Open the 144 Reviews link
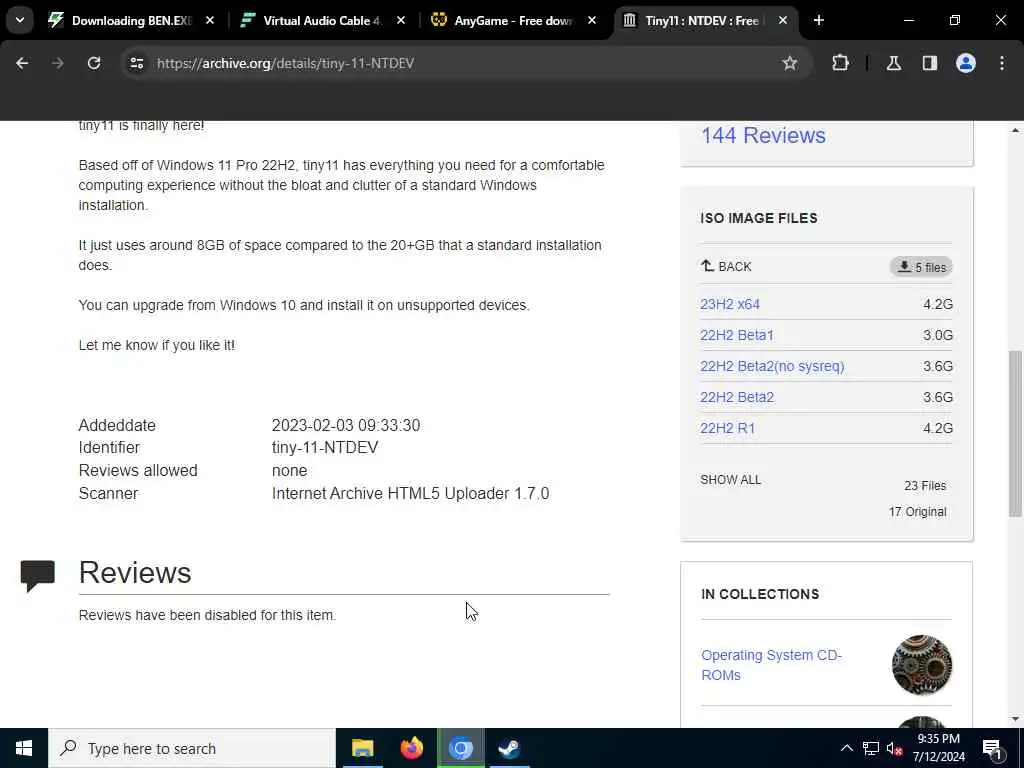 [763, 135]
